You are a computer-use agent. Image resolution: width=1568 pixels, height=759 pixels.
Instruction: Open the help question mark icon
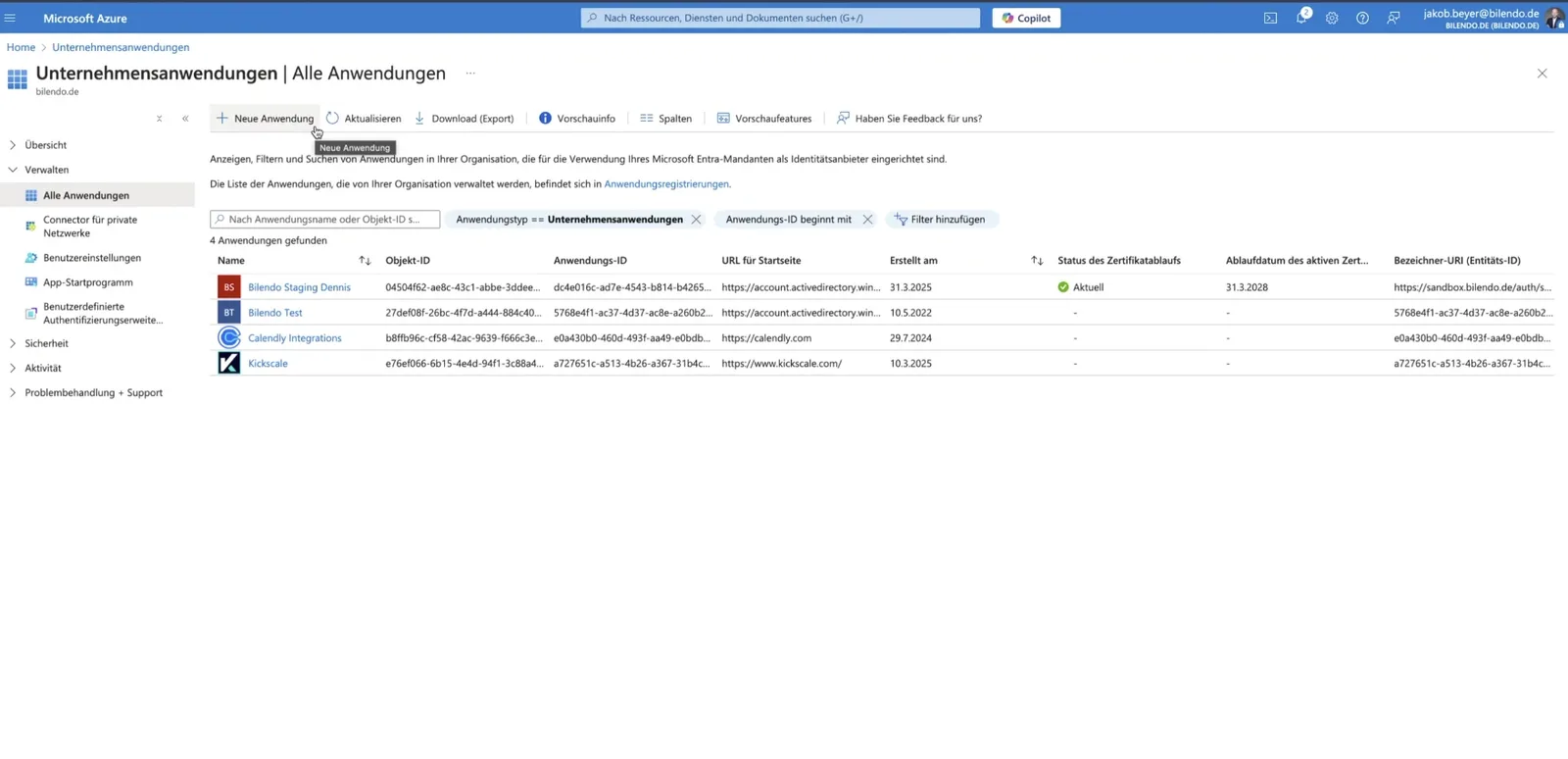point(1362,18)
